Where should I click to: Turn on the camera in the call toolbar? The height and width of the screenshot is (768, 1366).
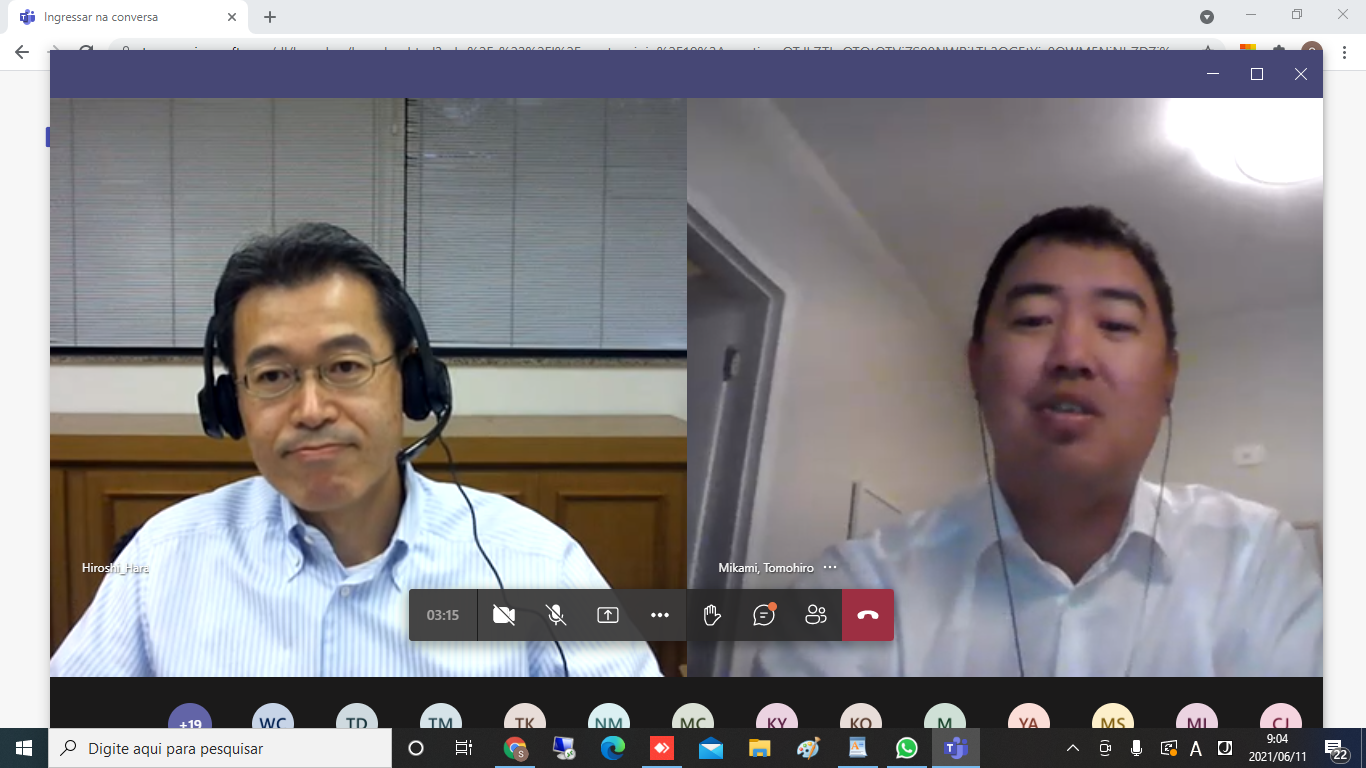pos(504,615)
